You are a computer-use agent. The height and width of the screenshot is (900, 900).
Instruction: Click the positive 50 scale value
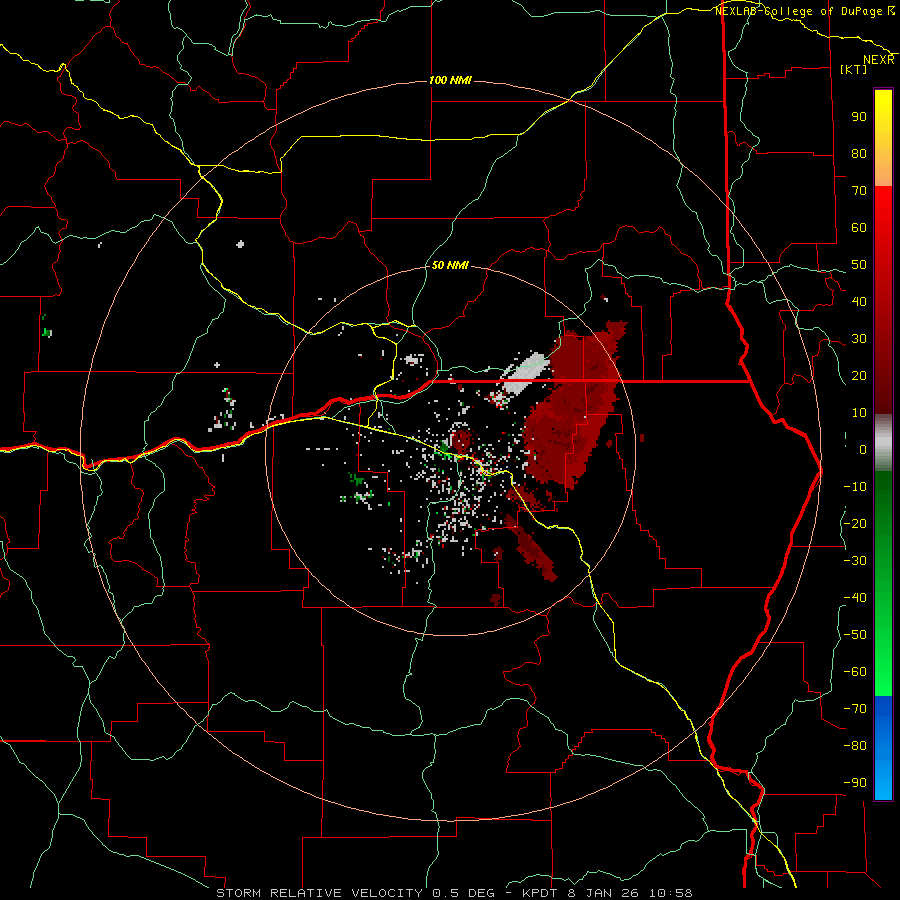pyautogui.click(x=859, y=265)
